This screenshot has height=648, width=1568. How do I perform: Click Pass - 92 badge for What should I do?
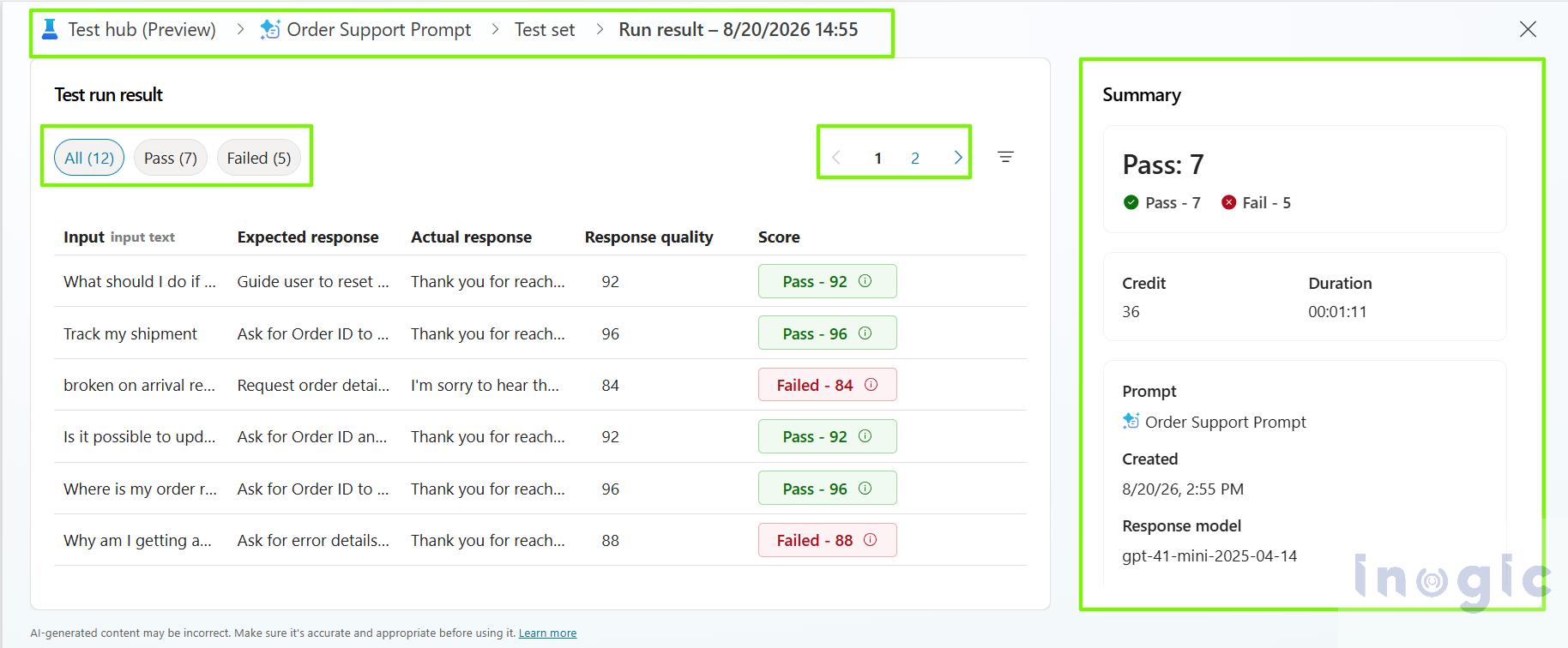click(828, 281)
